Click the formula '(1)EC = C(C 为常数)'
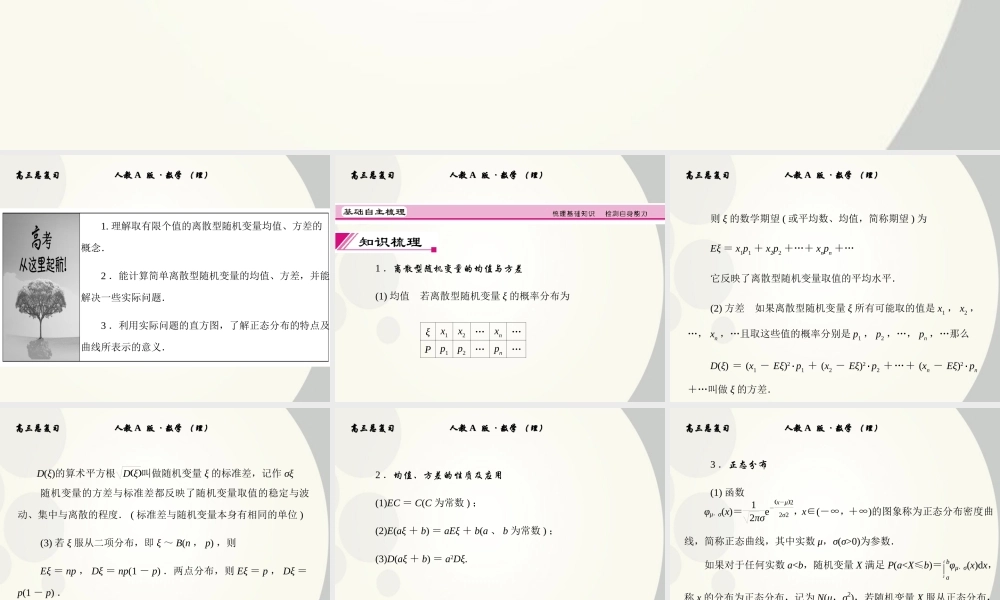This screenshot has height=600, width=1000. [426, 503]
